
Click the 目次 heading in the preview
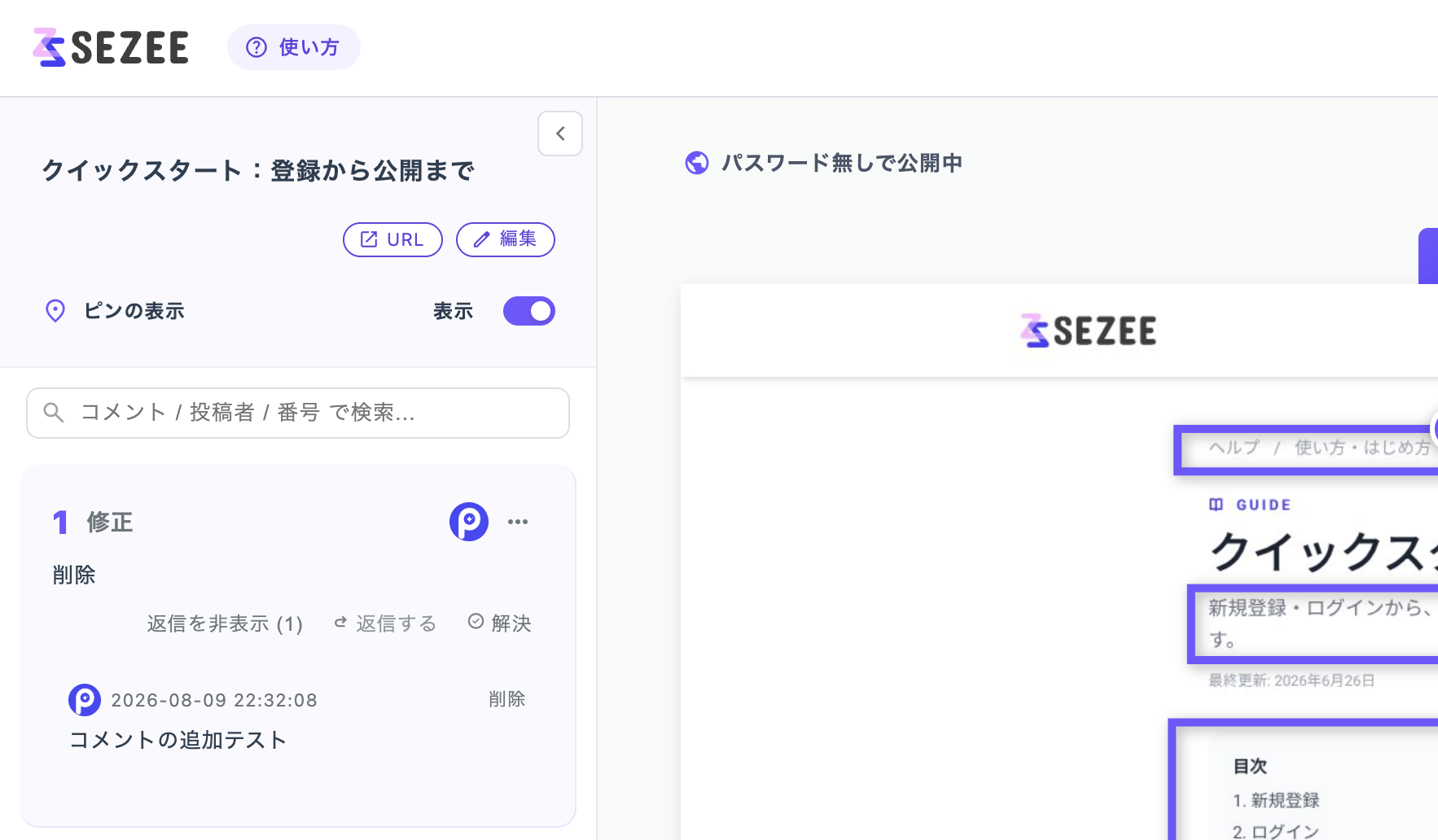1250,766
